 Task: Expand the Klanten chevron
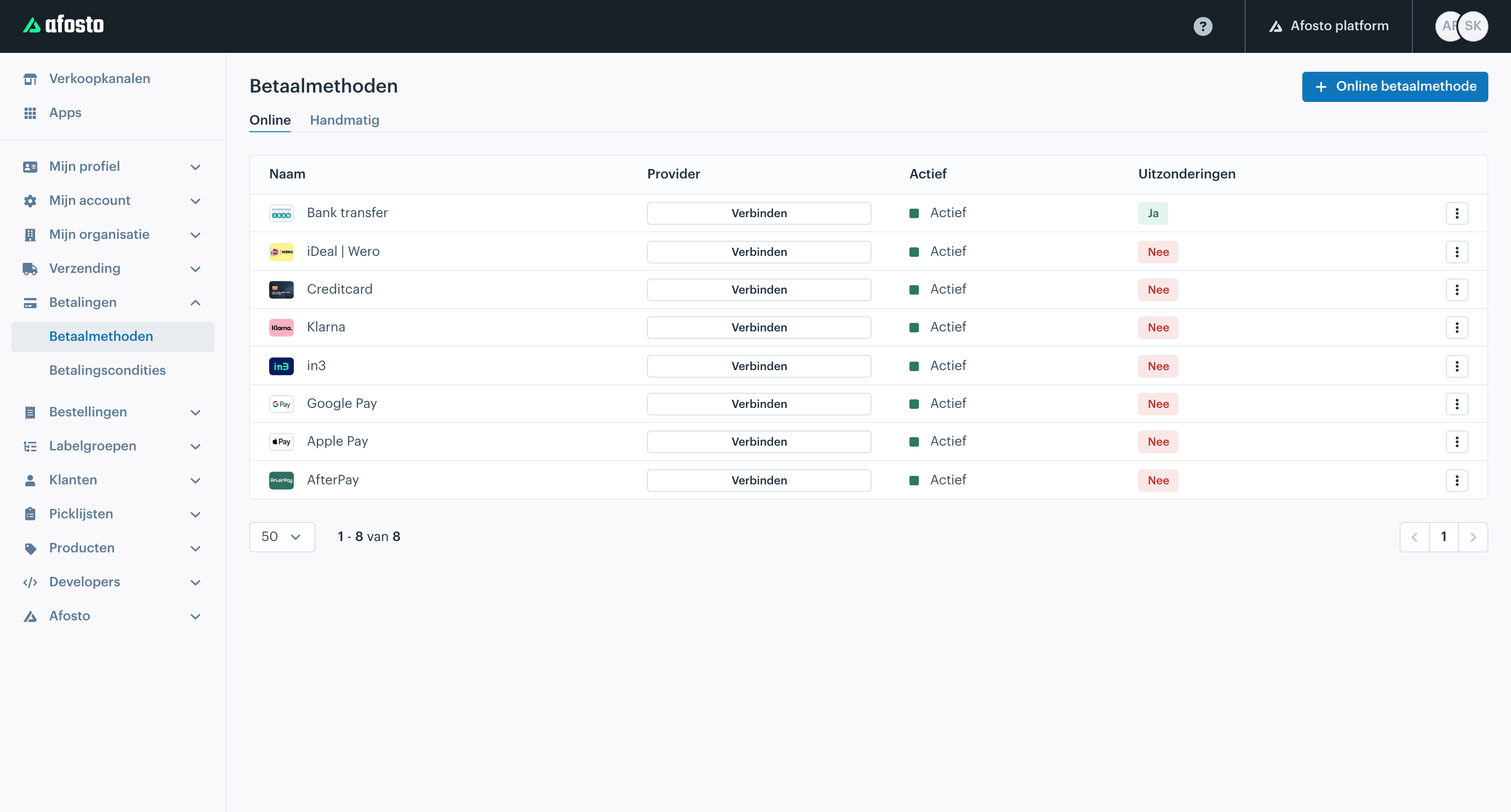pos(195,481)
